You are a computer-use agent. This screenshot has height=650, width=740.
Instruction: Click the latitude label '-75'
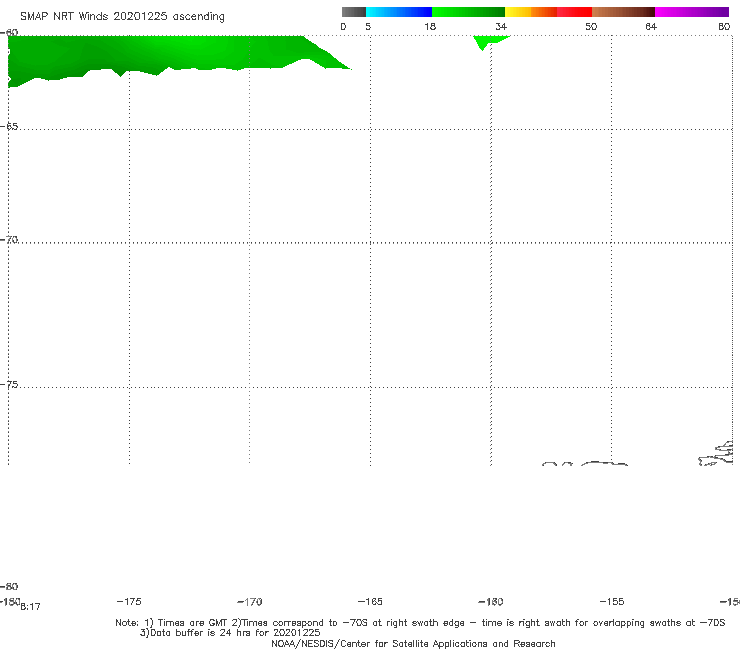(9, 385)
